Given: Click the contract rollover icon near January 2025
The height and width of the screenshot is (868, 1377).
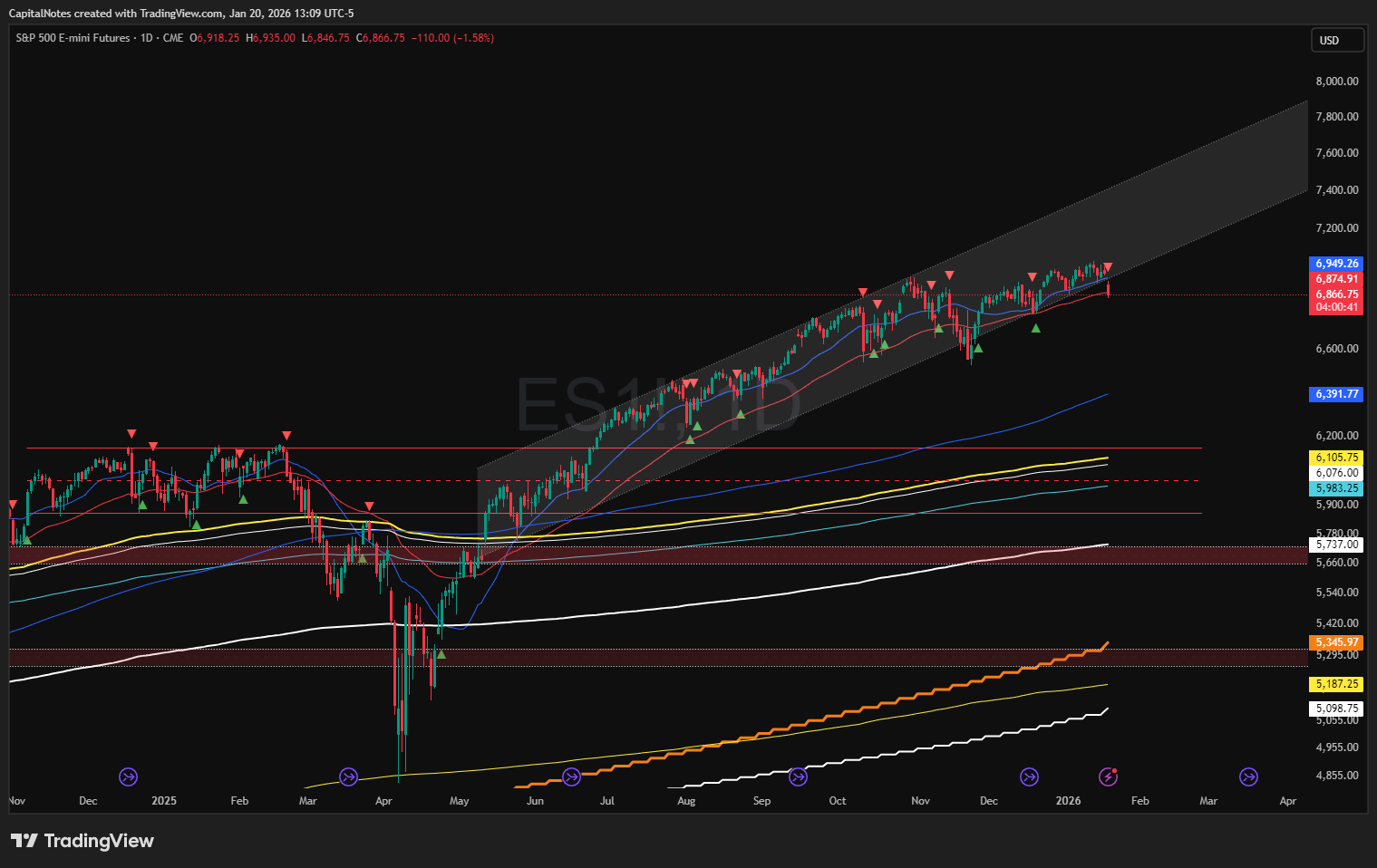Looking at the screenshot, I should (x=128, y=776).
